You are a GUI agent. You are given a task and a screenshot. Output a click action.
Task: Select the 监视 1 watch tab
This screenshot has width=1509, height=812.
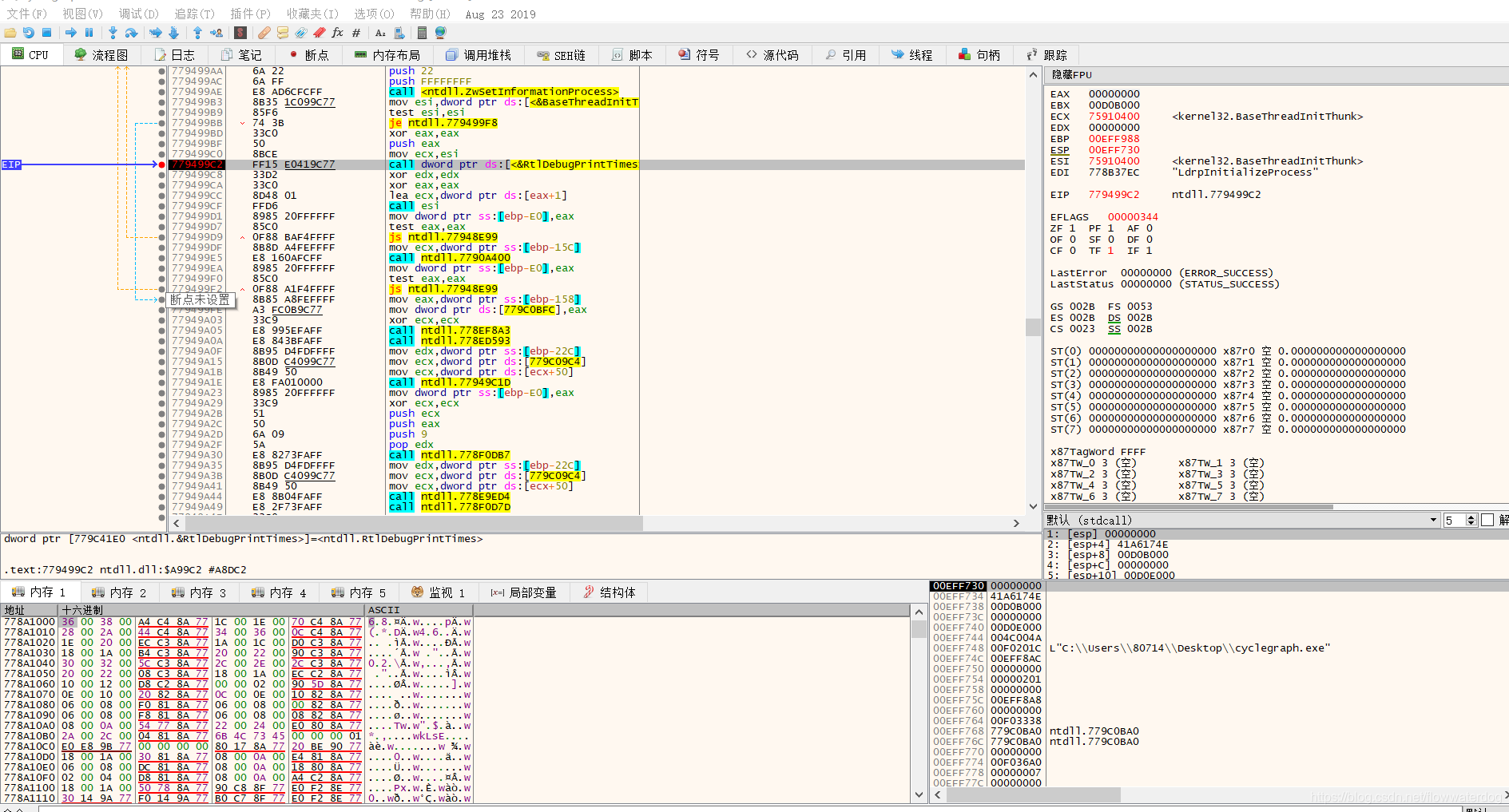click(x=438, y=592)
